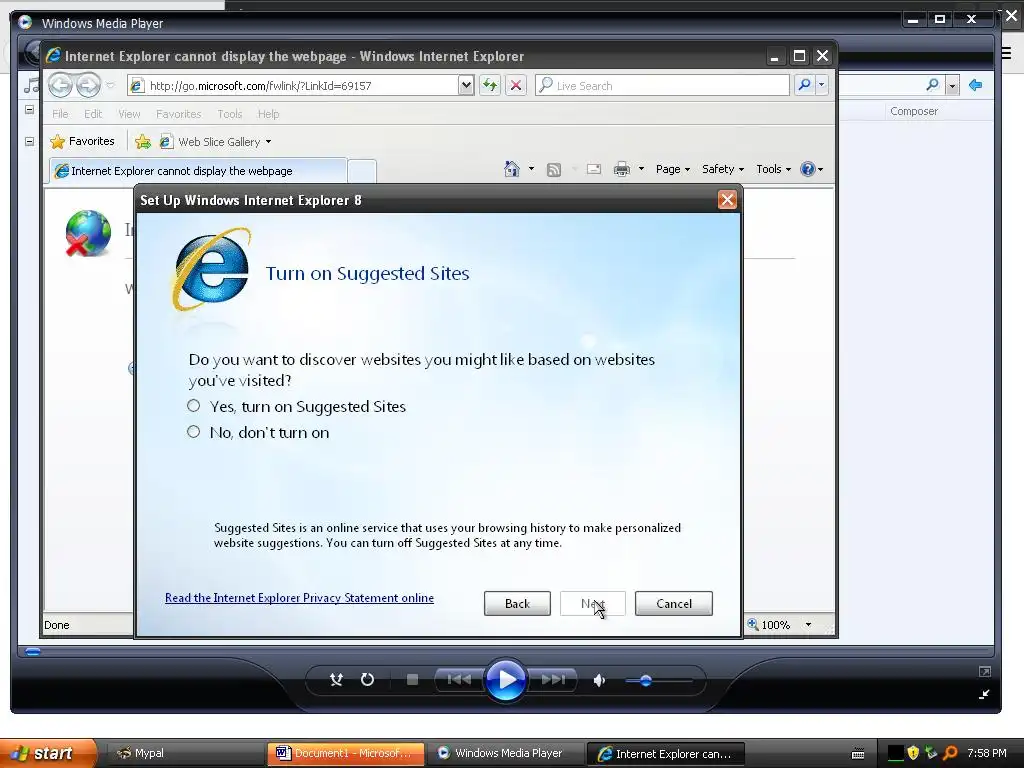Select the 'cannot display the webpage' tab
The height and width of the screenshot is (768, 1024).
click(197, 170)
